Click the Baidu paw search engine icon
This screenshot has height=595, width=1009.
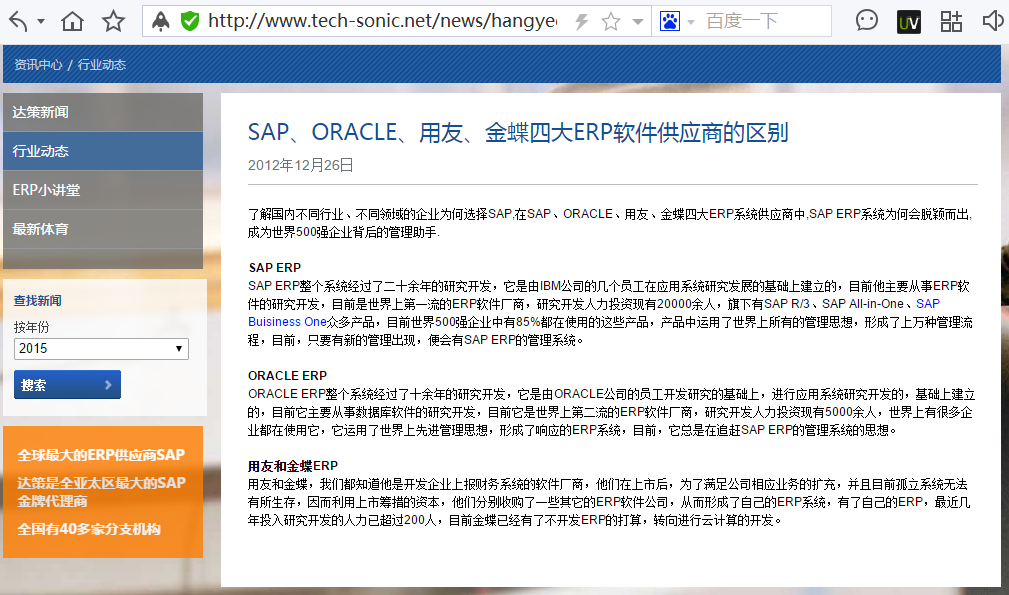click(x=670, y=21)
